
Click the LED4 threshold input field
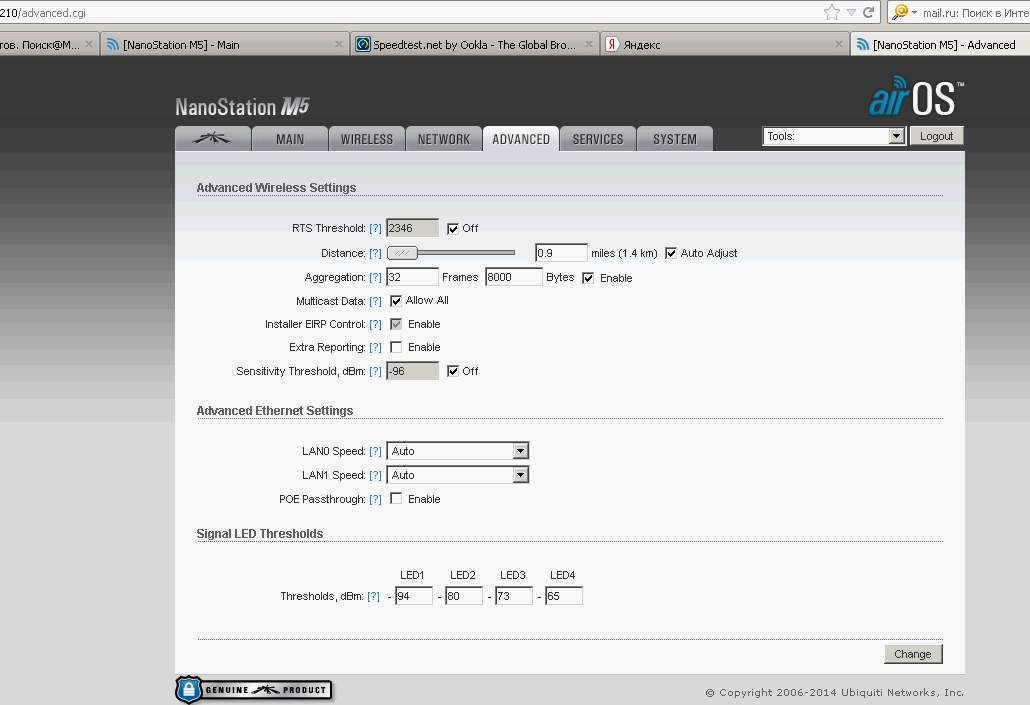point(564,596)
